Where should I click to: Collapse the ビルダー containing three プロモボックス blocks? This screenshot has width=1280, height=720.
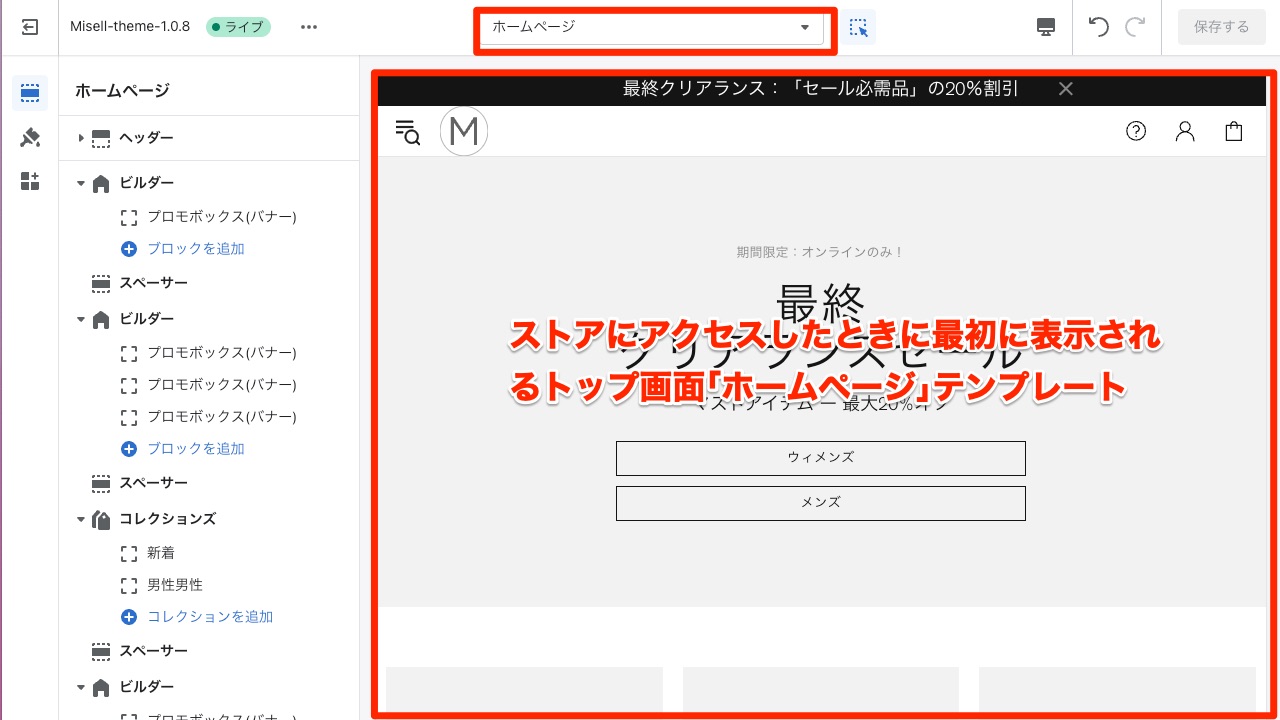pos(81,319)
